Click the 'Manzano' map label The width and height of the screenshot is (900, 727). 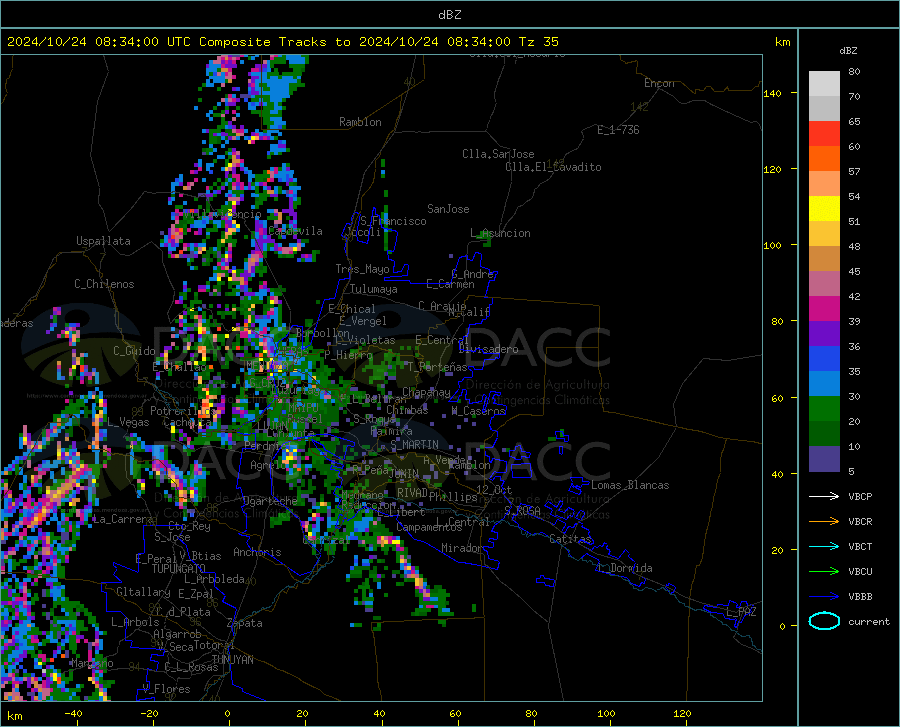tap(92, 663)
